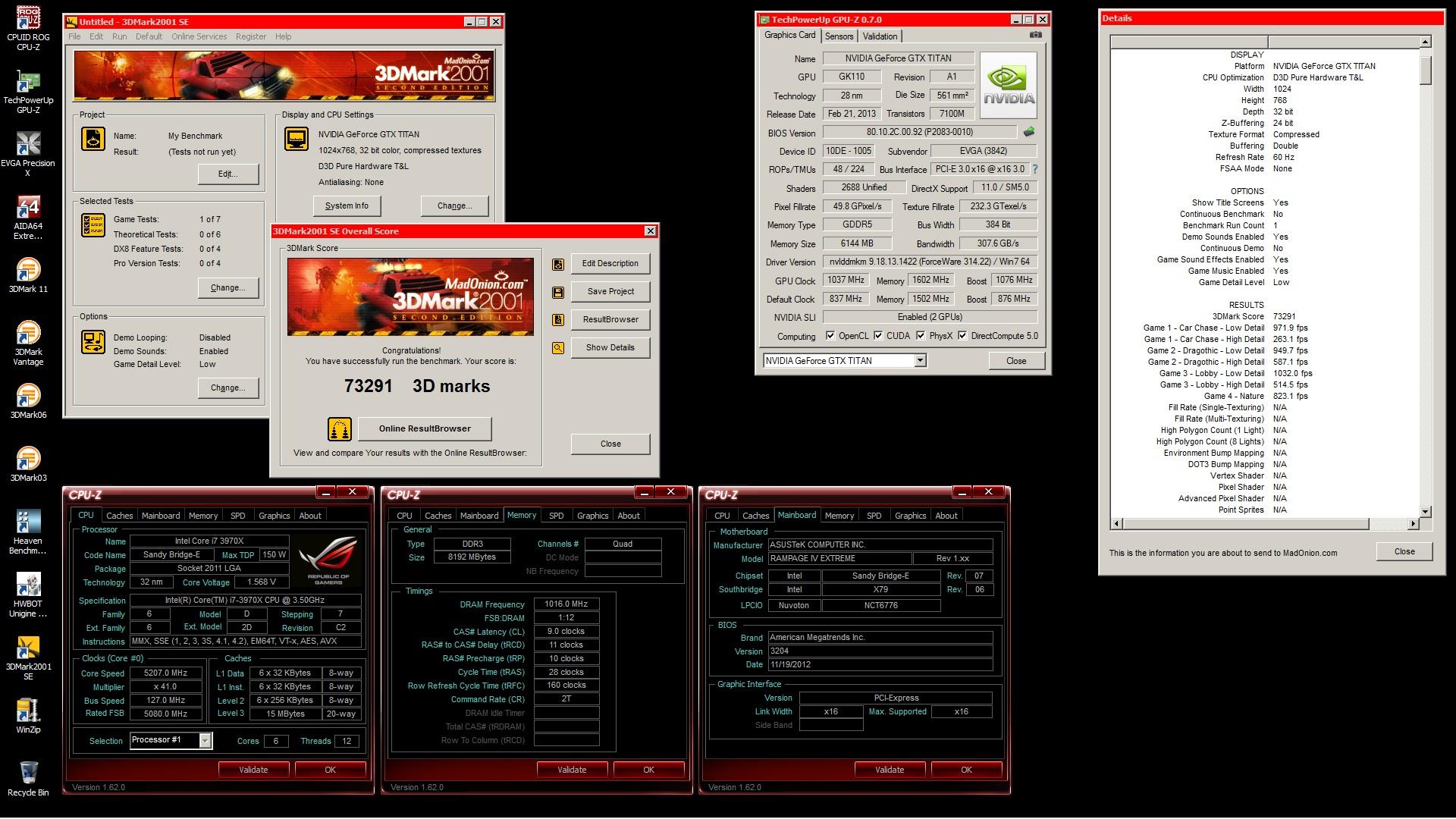Launch 3DMark2001 SE desktop shortcut
Image resolution: width=1456 pixels, height=819 pixels.
pyautogui.click(x=28, y=658)
